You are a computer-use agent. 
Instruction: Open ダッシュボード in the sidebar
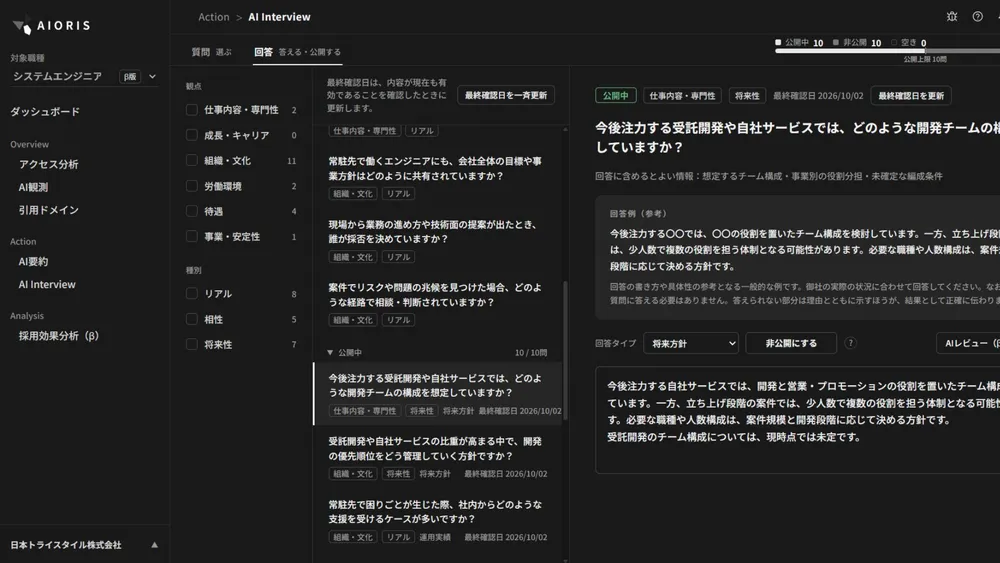(x=45, y=112)
